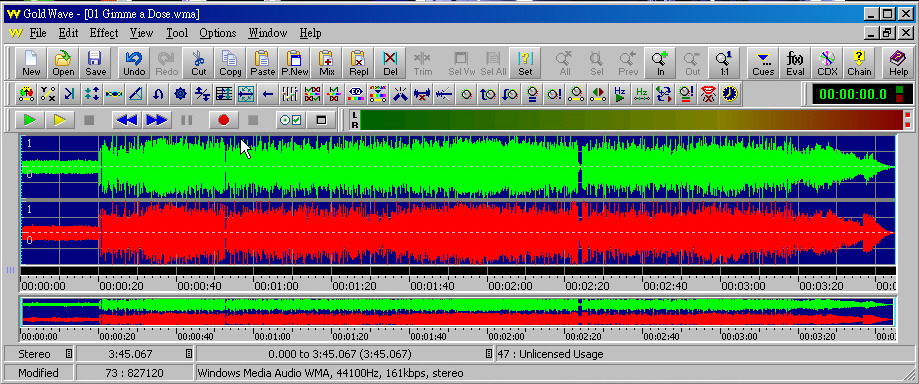This screenshot has height=384, width=919.
Task: Play with the green play button
Action: 29,120
